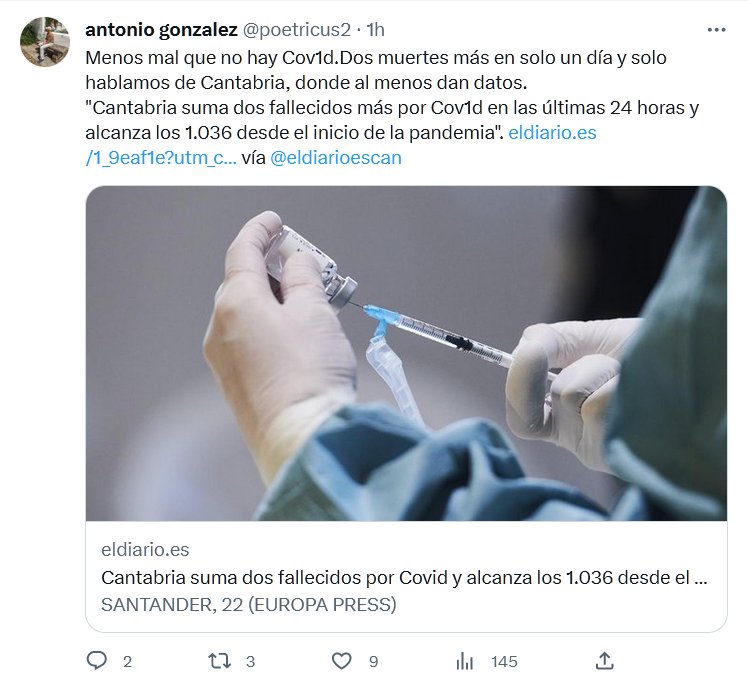The height and width of the screenshot is (684, 748).
Task: Click the reply count number 2
Action: tap(127, 662)
